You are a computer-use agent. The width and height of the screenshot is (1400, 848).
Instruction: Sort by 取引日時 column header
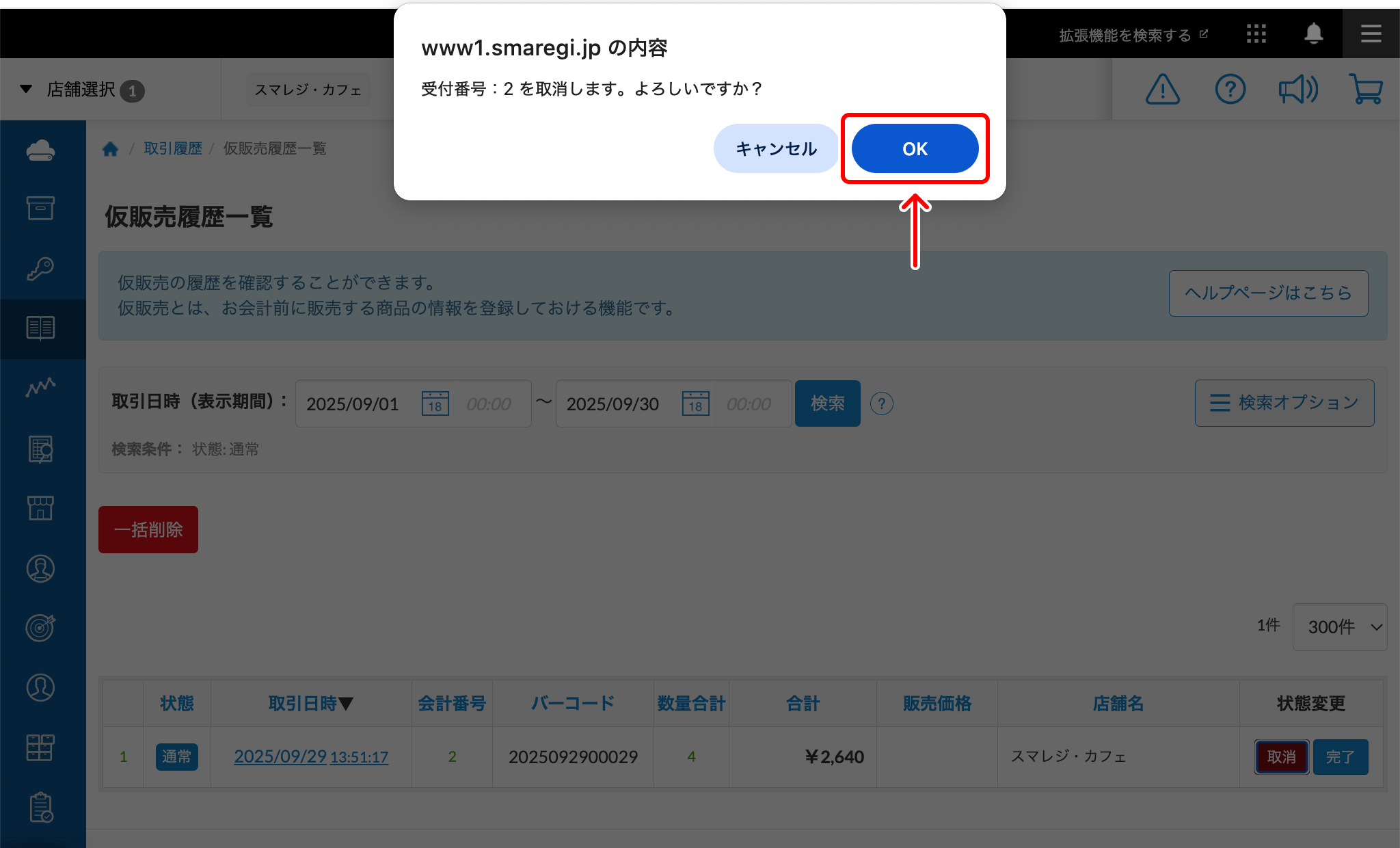310,703
